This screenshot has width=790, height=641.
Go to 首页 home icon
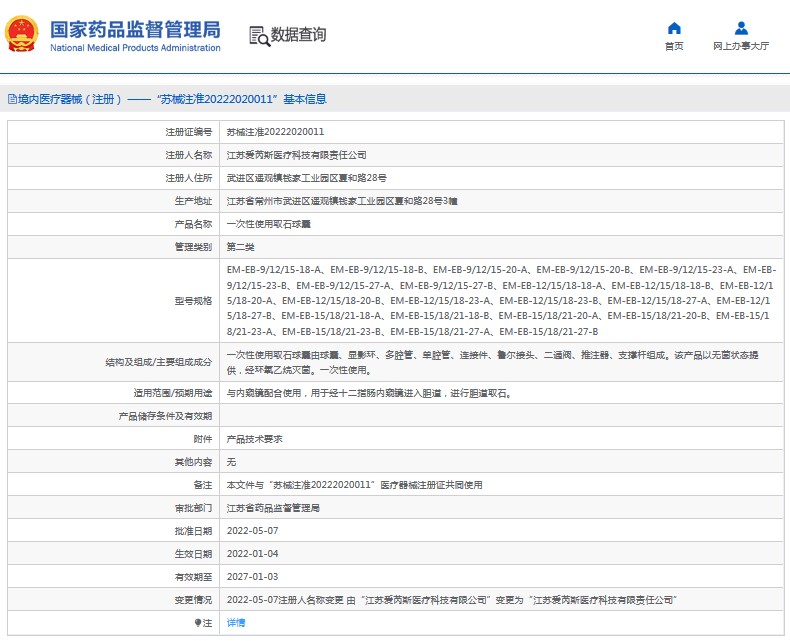coord(674,28)
